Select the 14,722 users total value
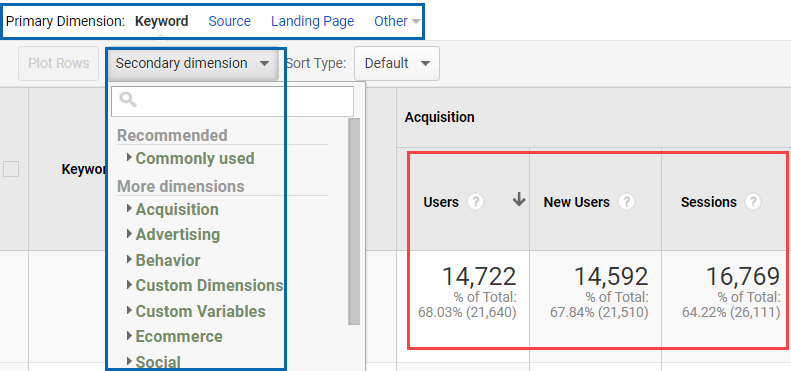 click(x=479, y=277)
